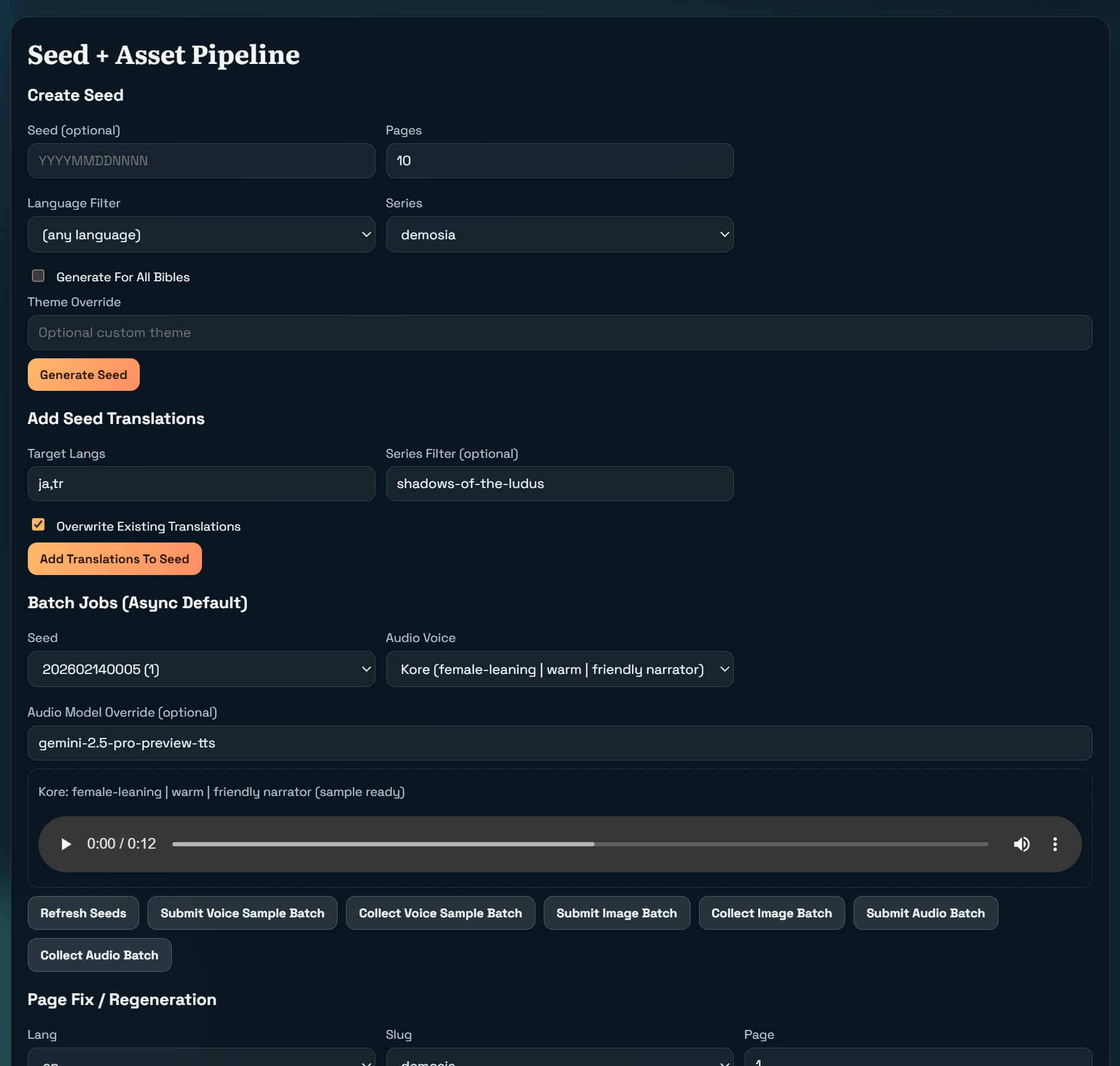Click Collect Image Batch button
Image resolution: width=1120 pixels, height=1066 pixels.
click(x=772, y=913)
